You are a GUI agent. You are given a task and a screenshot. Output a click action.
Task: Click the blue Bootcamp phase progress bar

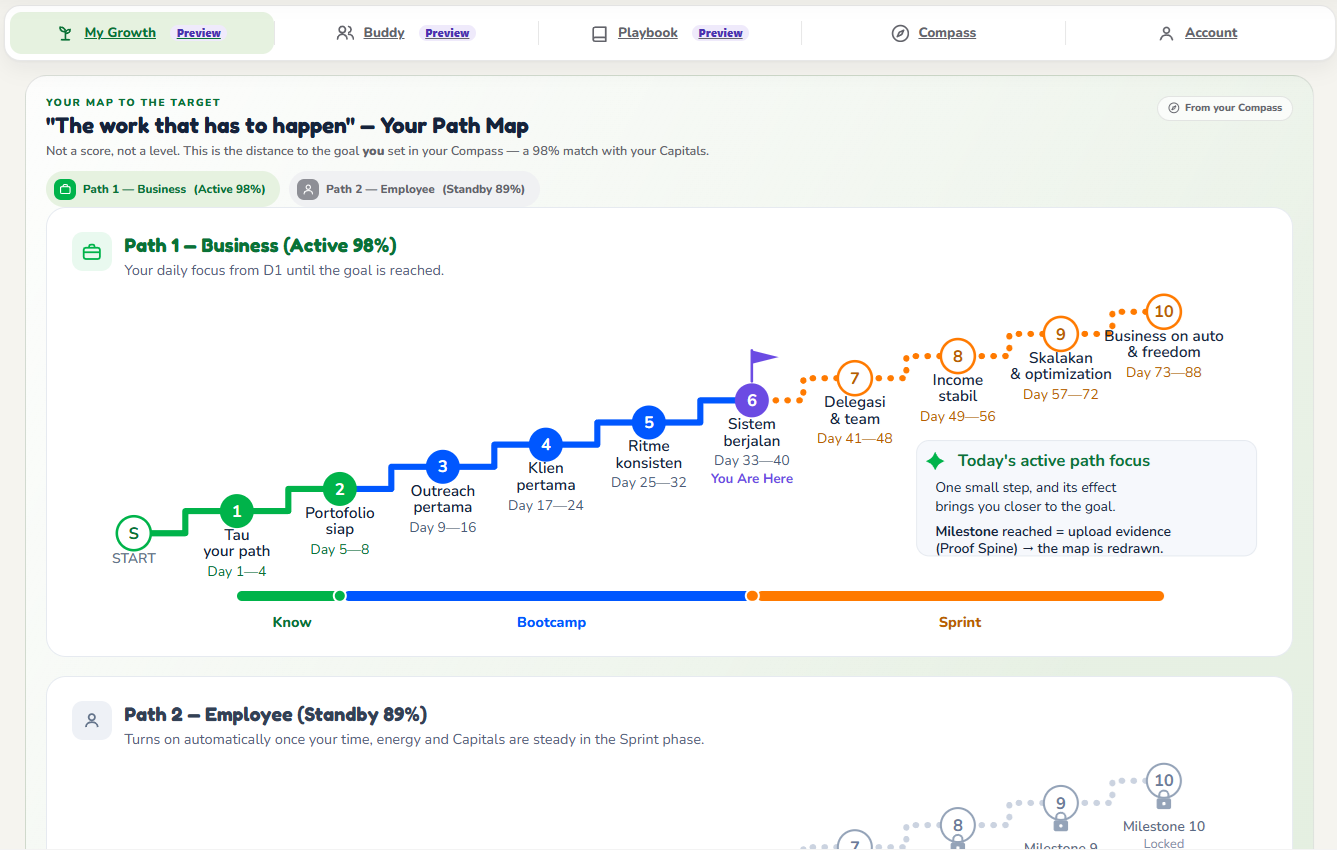tap(548, 596)
